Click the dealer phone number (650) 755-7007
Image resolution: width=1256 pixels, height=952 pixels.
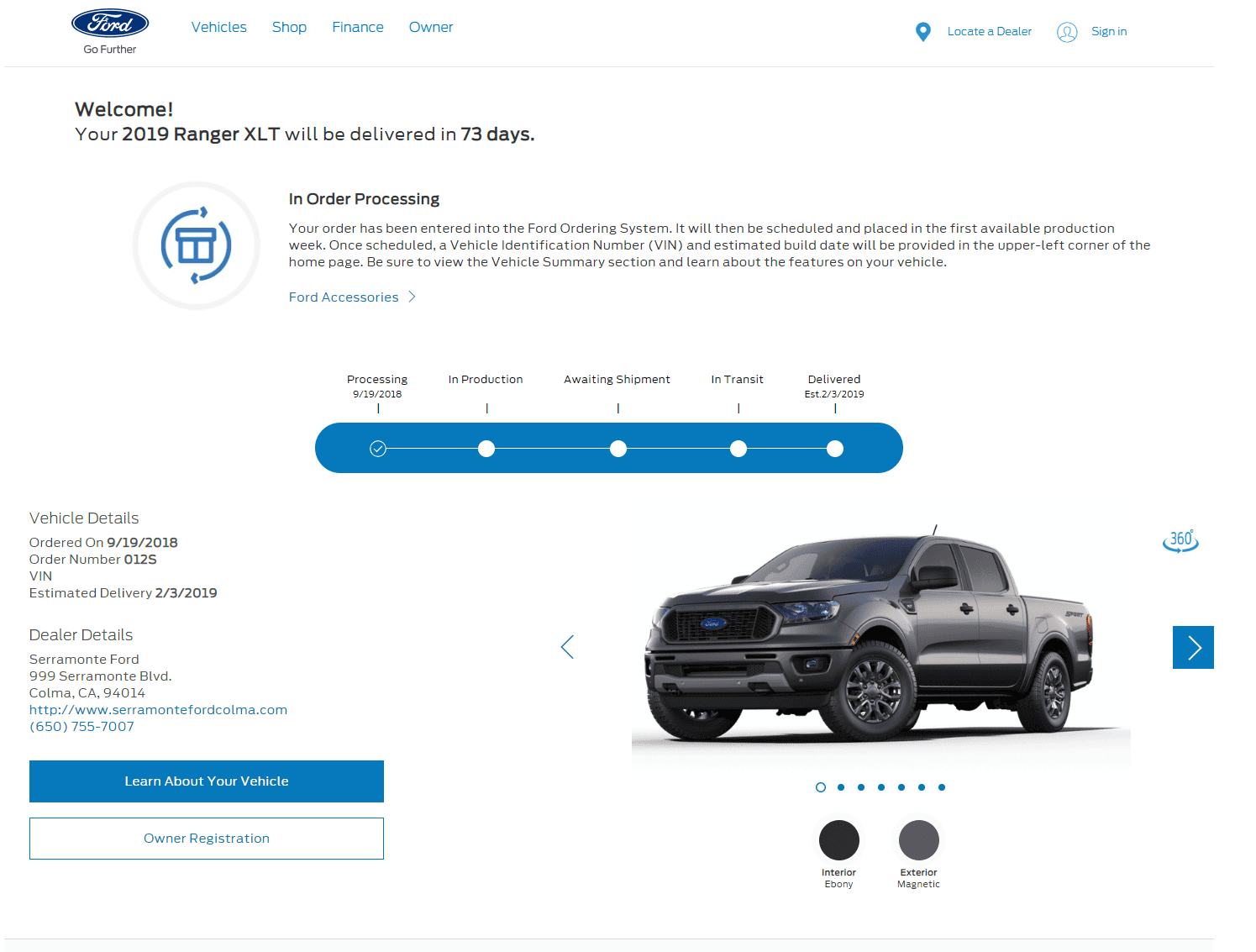click(81, 726)
